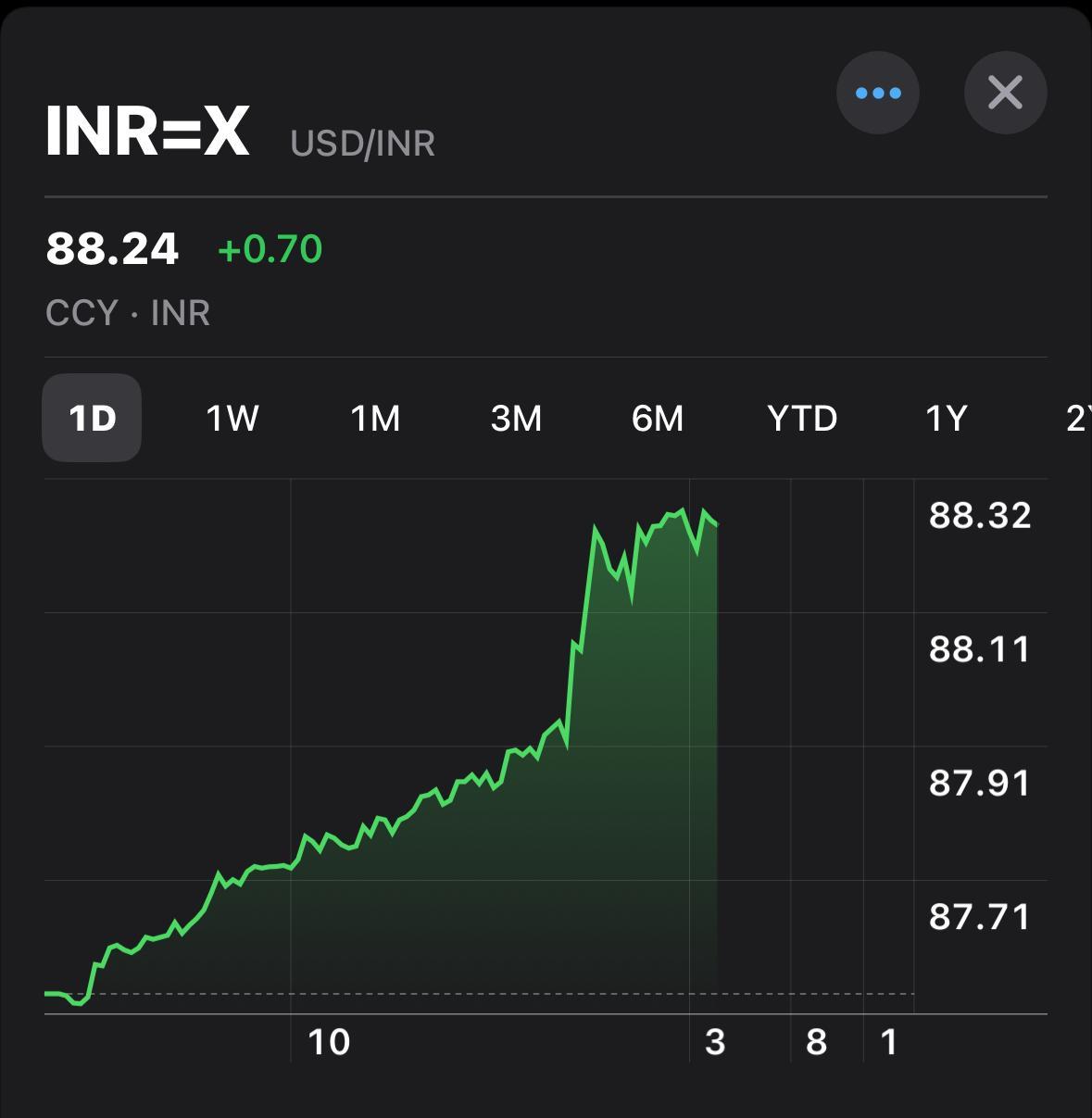Switch to the YTD range
The height and width of the screenshot is (1118, 1092).
pos(802,418)
